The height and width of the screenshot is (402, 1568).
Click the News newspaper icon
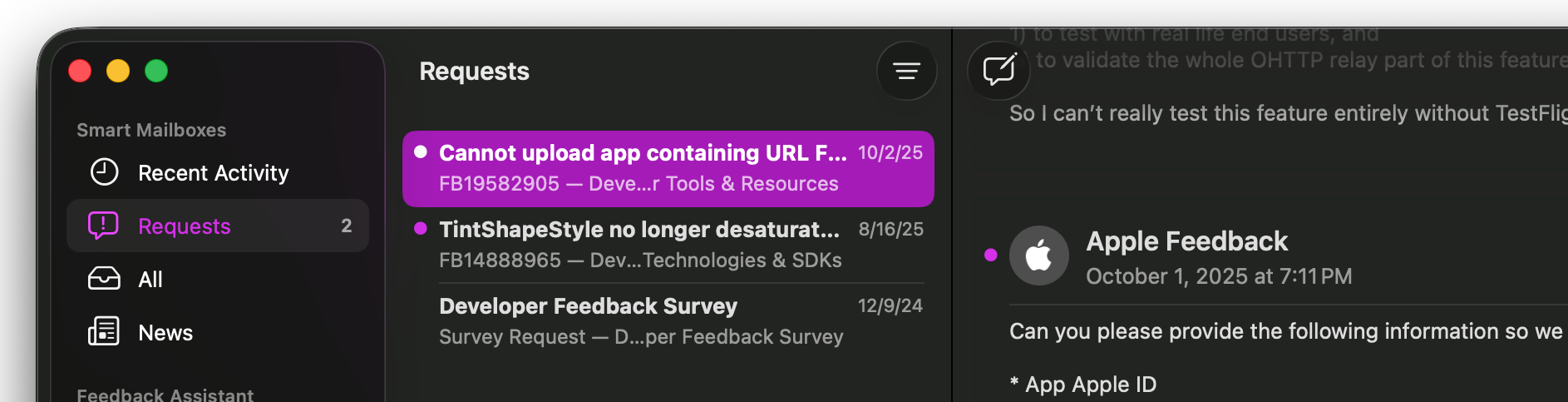[x=104, y=332]
